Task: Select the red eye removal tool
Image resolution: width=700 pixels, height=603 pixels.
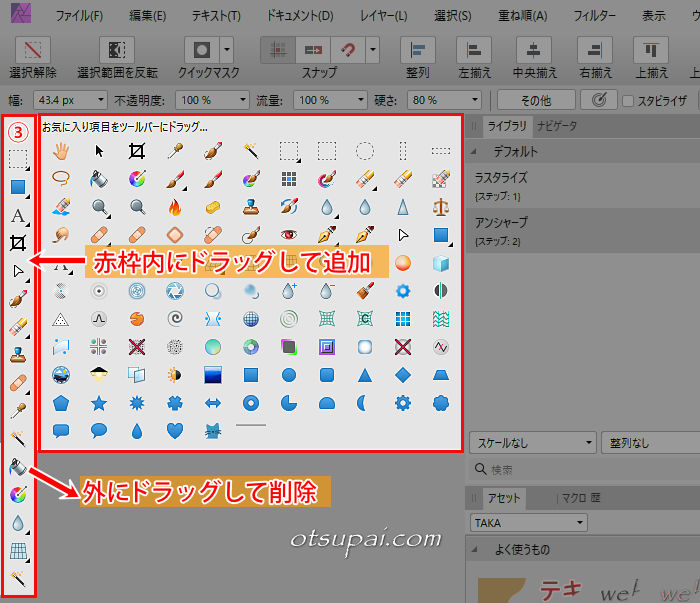Action: pyautogui.click(x=289, y=235)
